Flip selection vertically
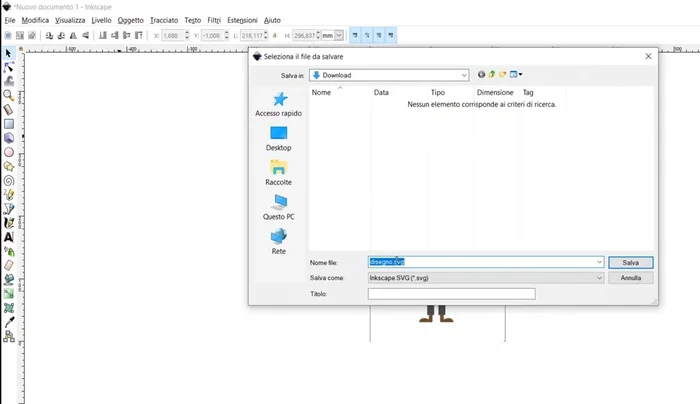This screenshot has height=404, width=700. 85,35
